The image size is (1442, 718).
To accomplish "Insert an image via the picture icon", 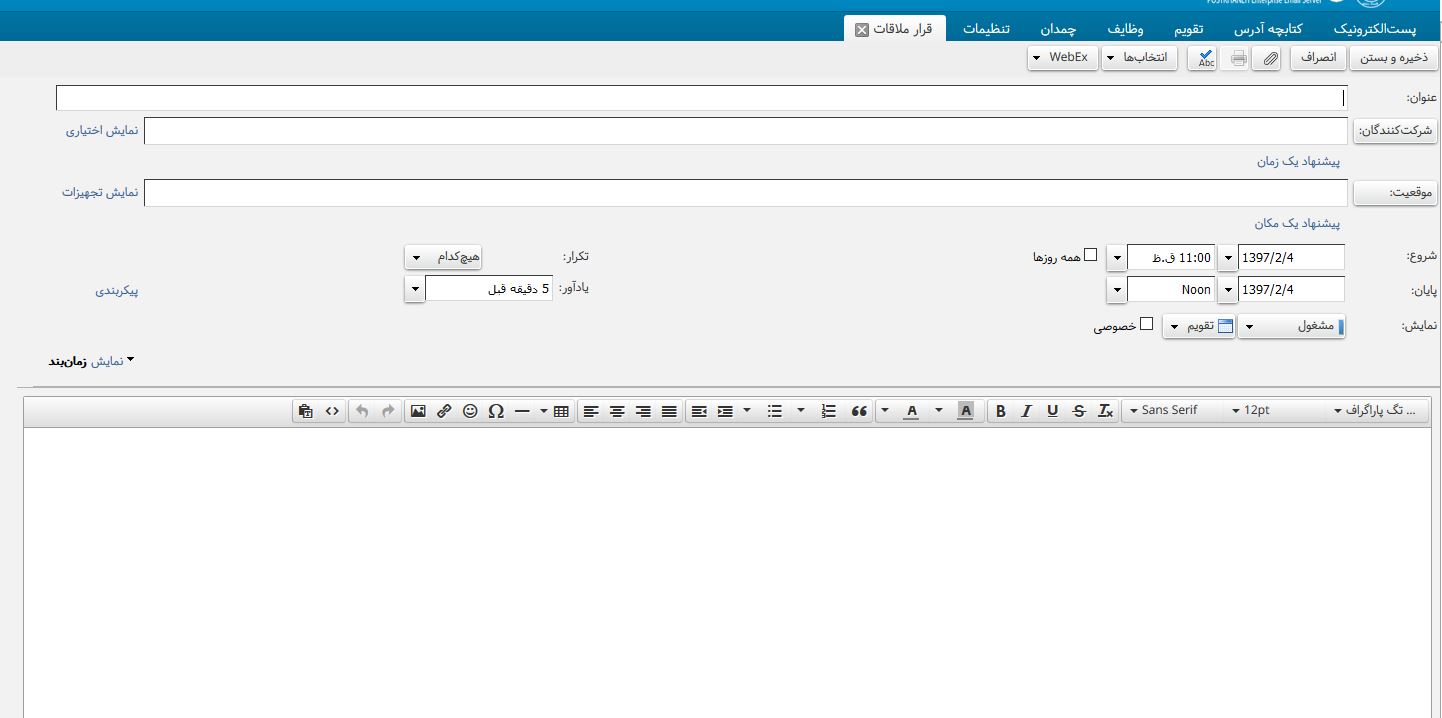I will [418, 411].
